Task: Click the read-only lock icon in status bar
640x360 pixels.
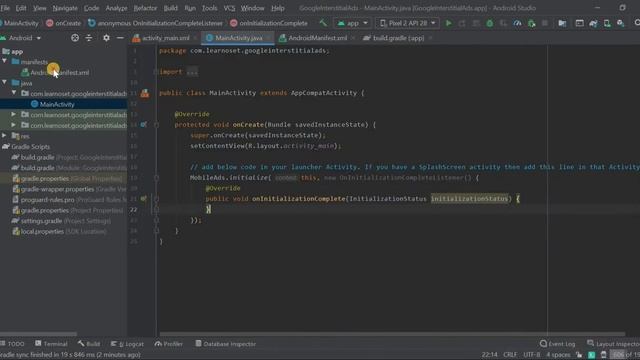Action: pyautogui.click(x=579, y=355)
